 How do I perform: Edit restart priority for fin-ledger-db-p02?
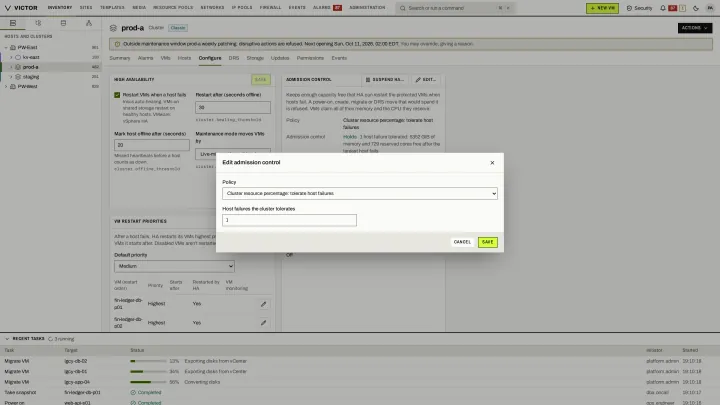[x=263, y=323]
